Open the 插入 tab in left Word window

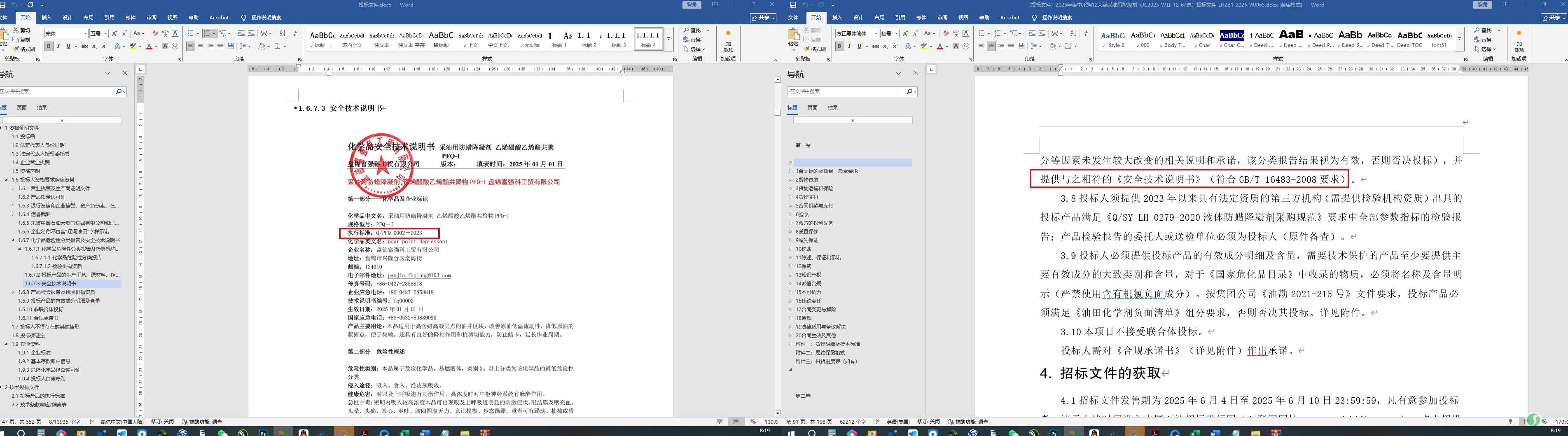[46, 18]
